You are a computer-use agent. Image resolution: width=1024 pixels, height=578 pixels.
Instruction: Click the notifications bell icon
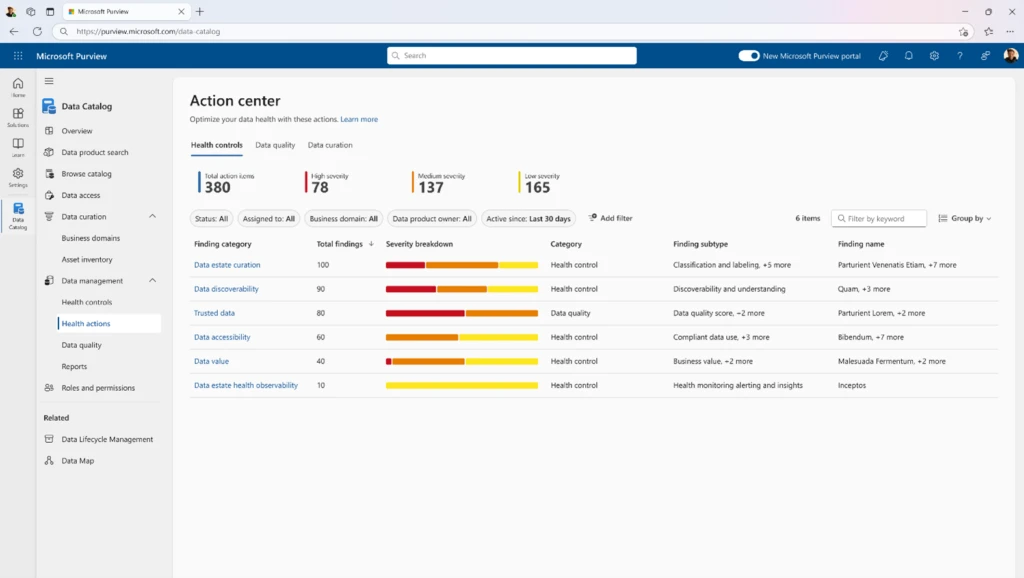pos(908,56)
